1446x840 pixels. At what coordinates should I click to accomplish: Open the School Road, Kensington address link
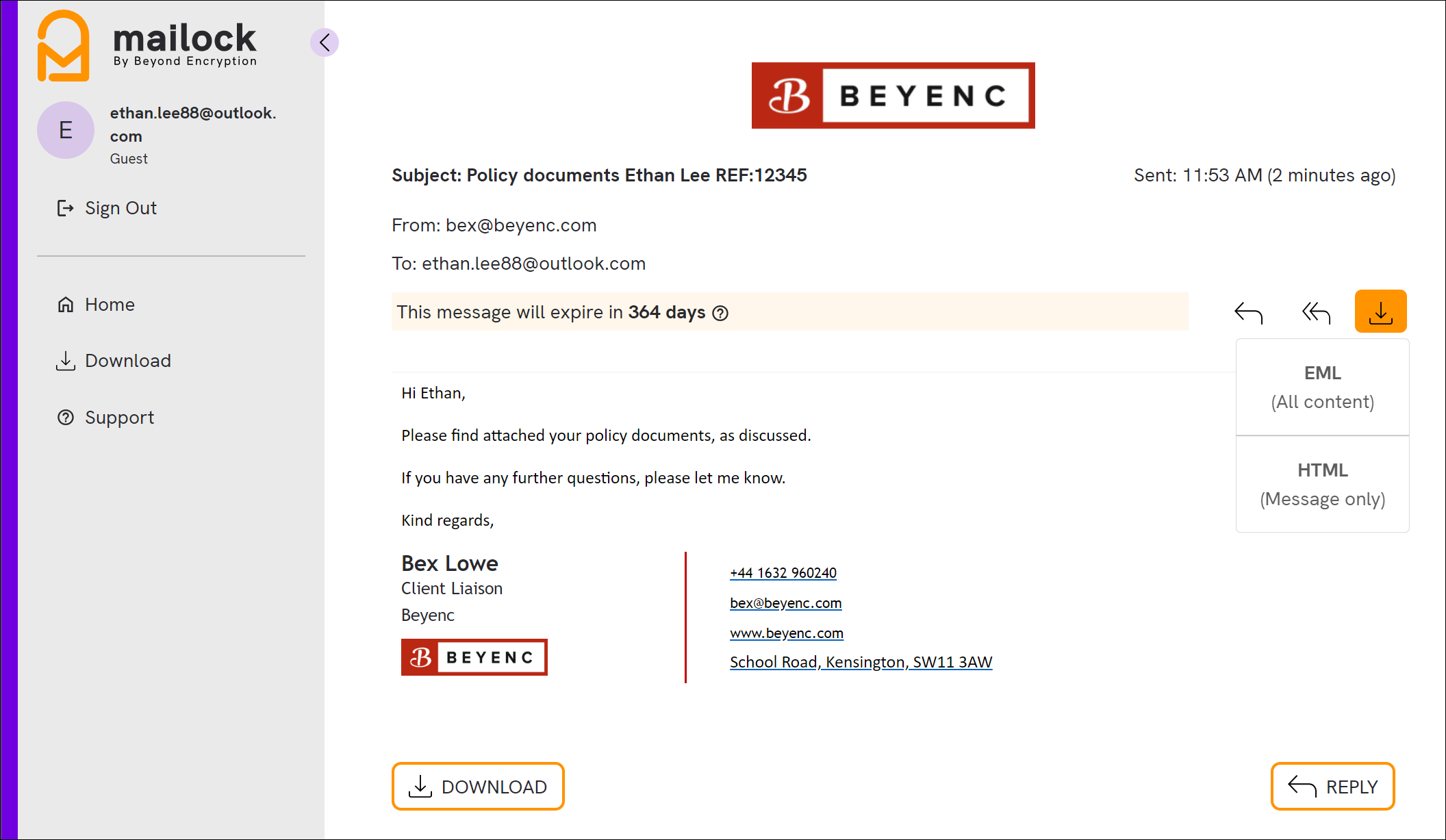(861, 662)
